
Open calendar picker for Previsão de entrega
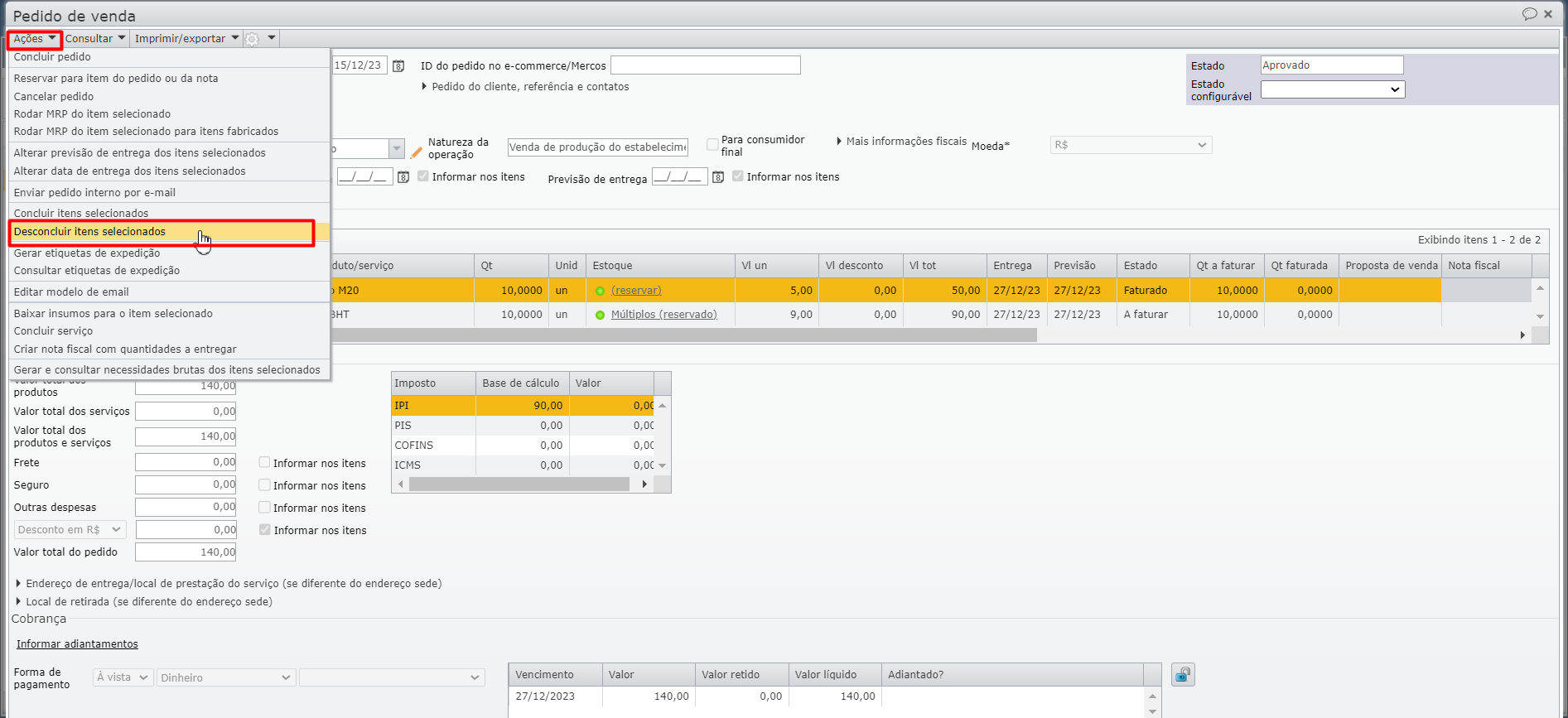(x=718, y=177)
